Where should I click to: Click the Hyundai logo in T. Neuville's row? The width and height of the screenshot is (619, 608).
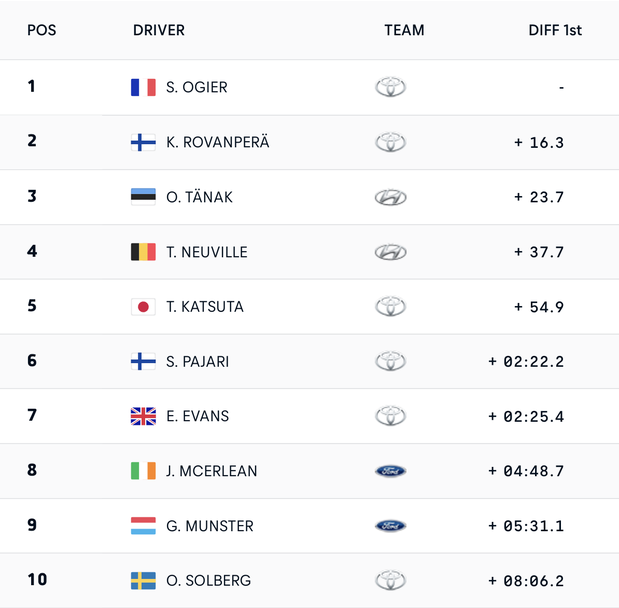[390, 252]
